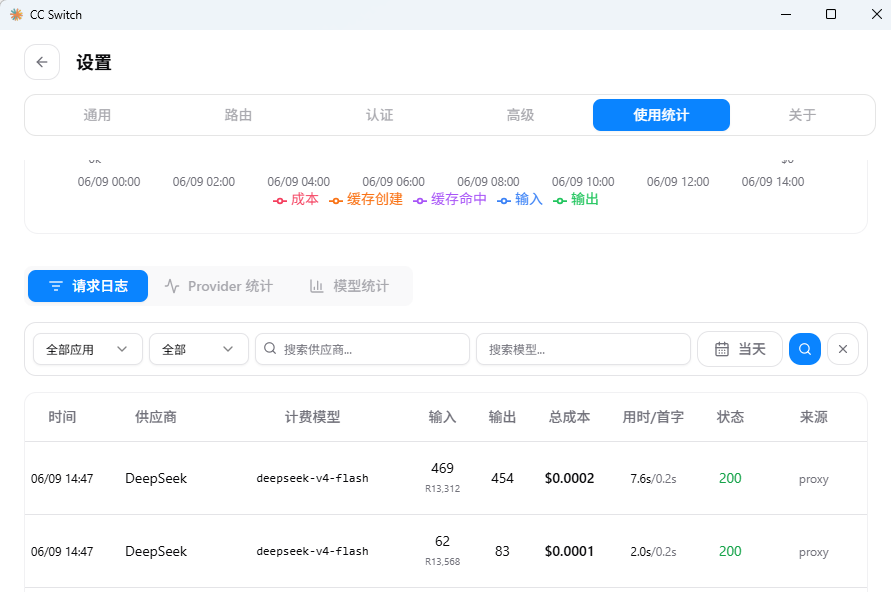Click the 总成本 column header
The height and width of the screenshot is (592, 891).
569,417
